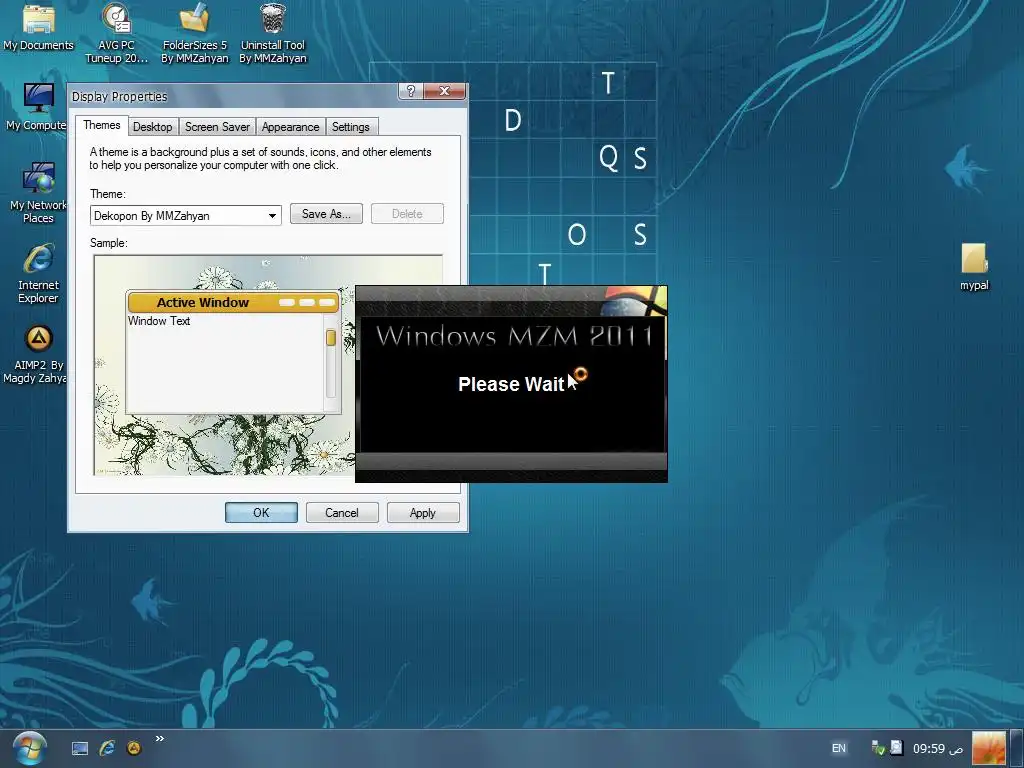This screenshot has width=1024, height=768.
Task: Switch to the Desktop tab
Action: [x=152, y=127]
